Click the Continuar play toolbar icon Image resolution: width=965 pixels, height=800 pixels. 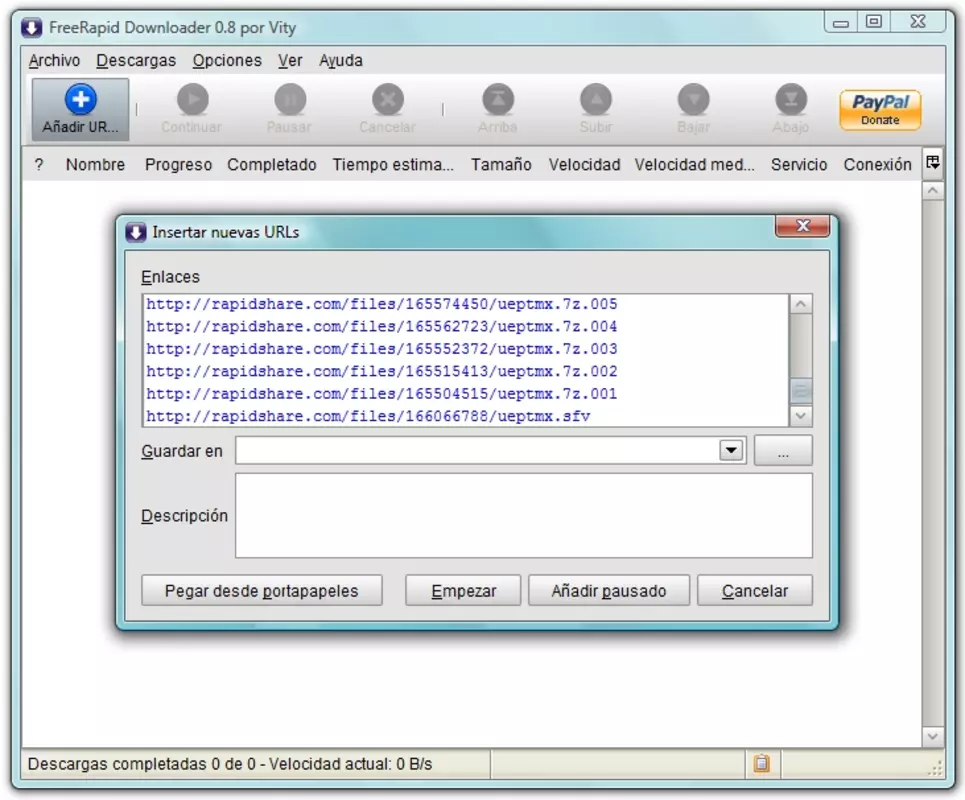click(193, 100)
